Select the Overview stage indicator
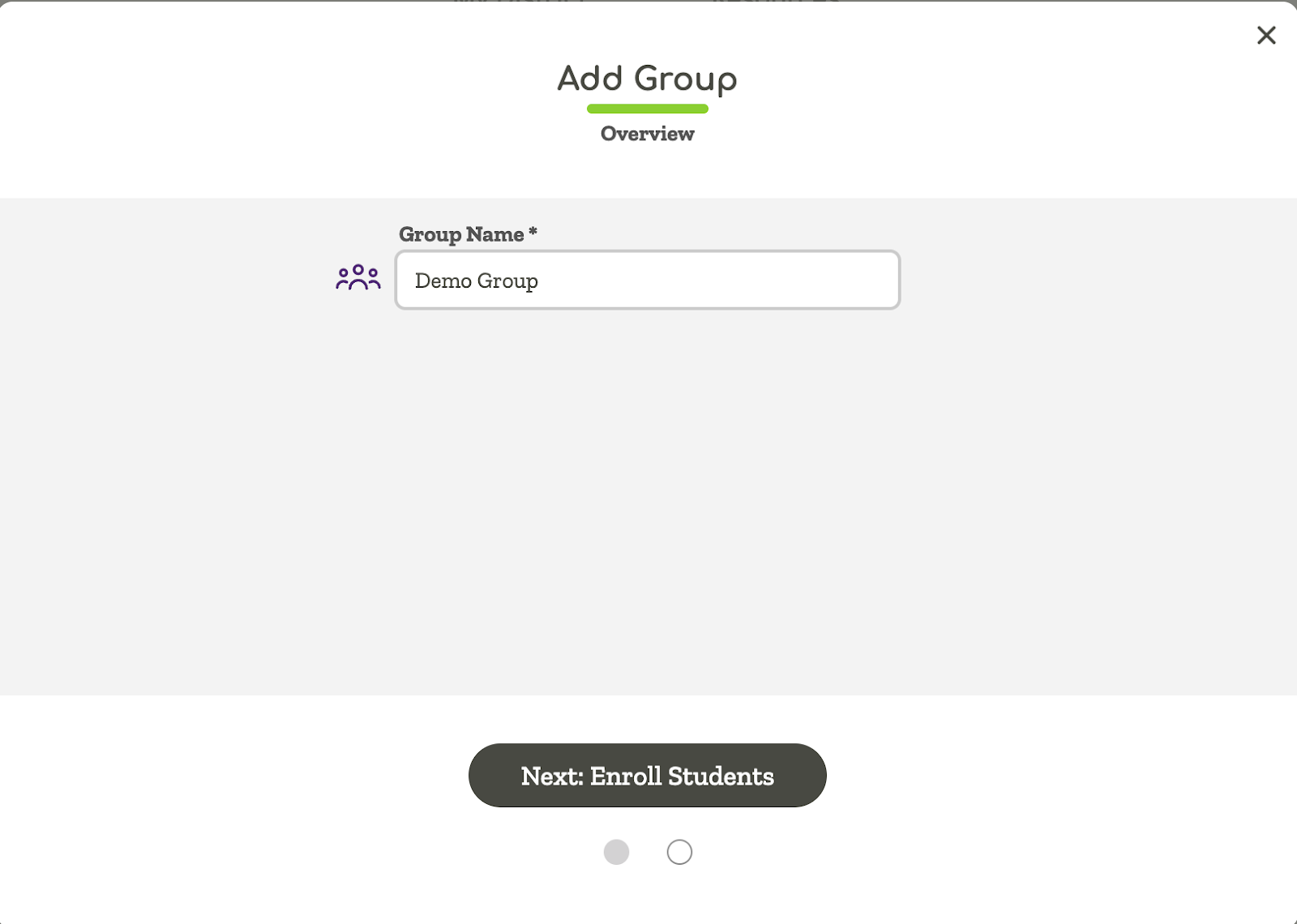Image resolution: width=1297 pixels, height=924 pixels. pyautogui.click(x=646, y=134)
